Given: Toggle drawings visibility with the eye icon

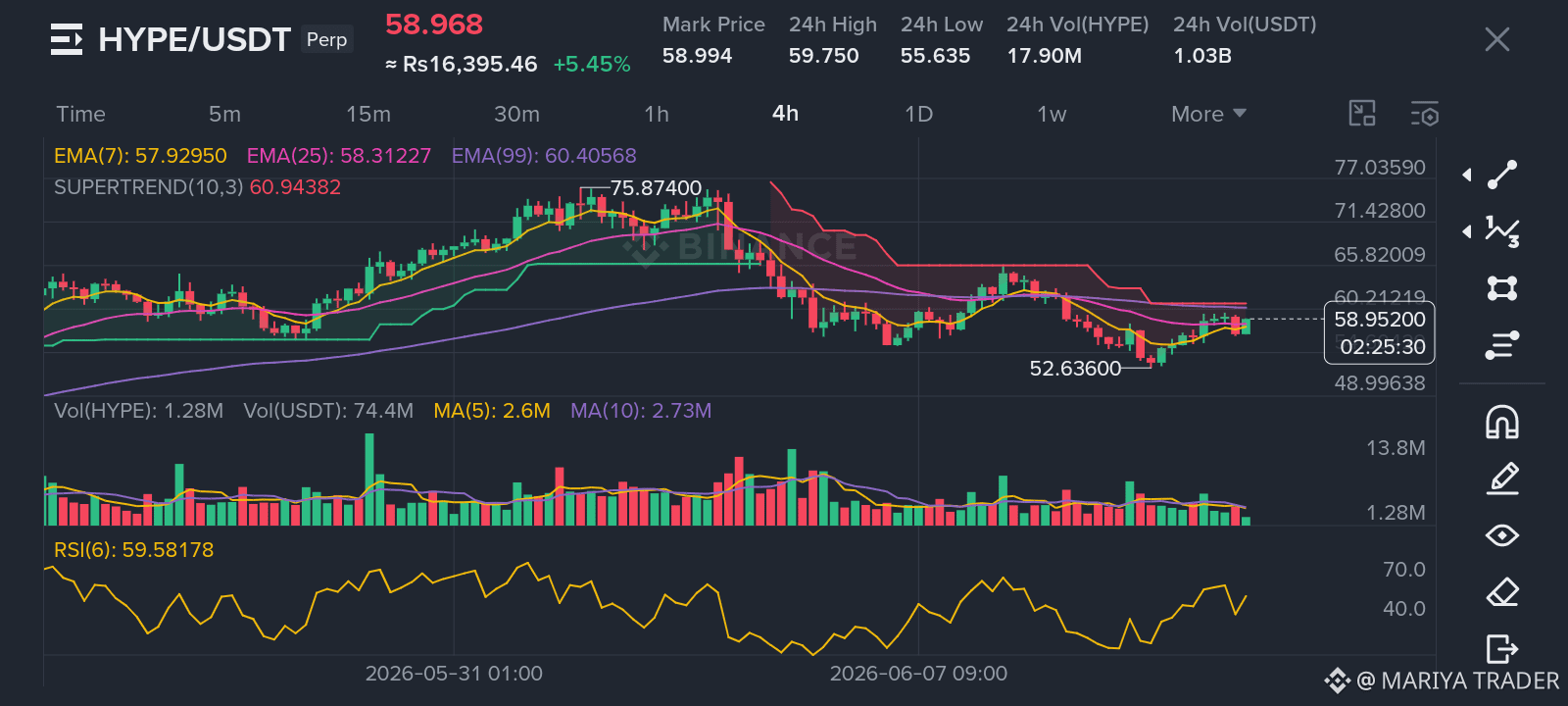Looking at the screenshot, I should click(1502, 535).
